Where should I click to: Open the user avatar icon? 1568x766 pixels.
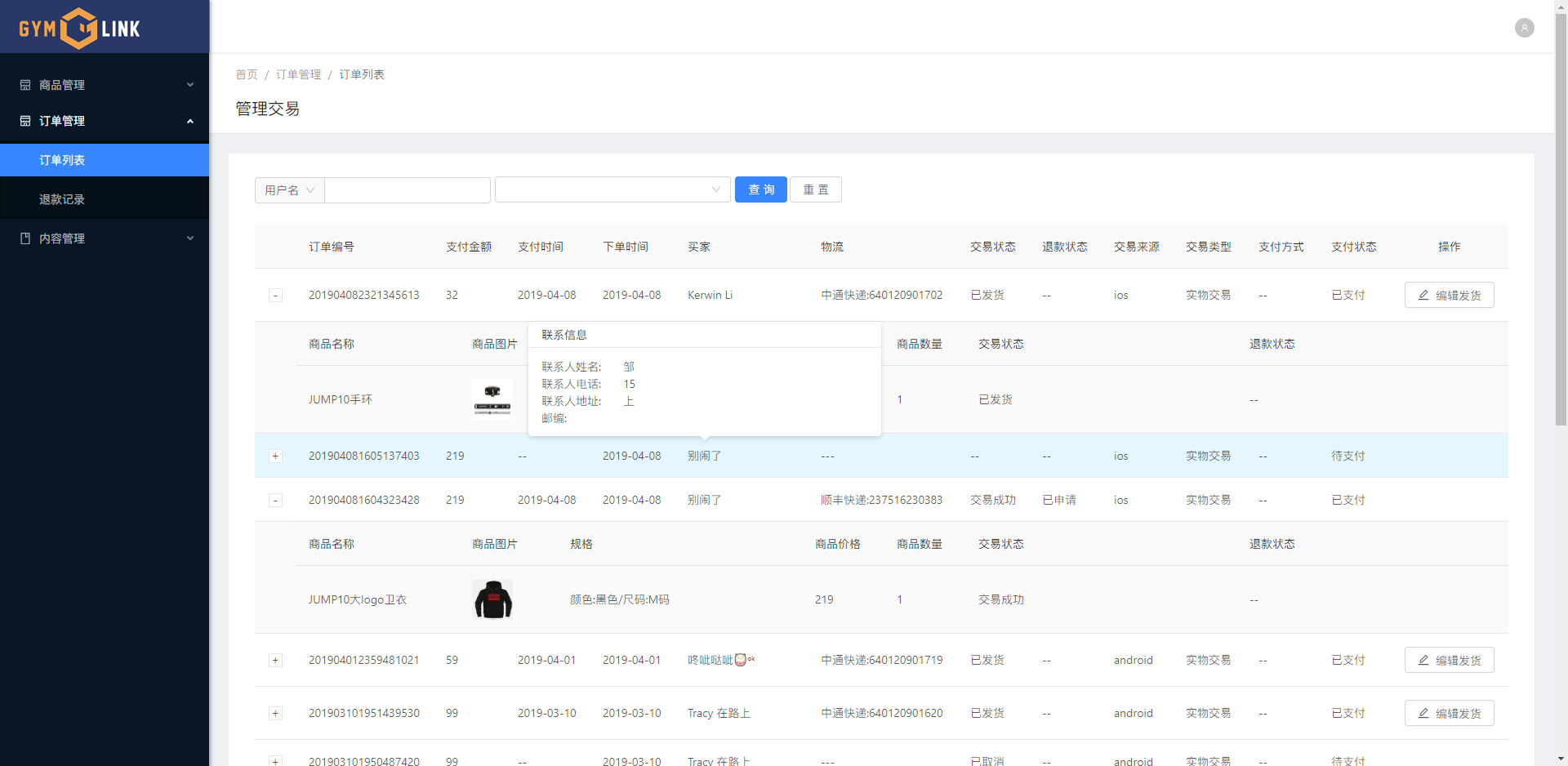1524,28
